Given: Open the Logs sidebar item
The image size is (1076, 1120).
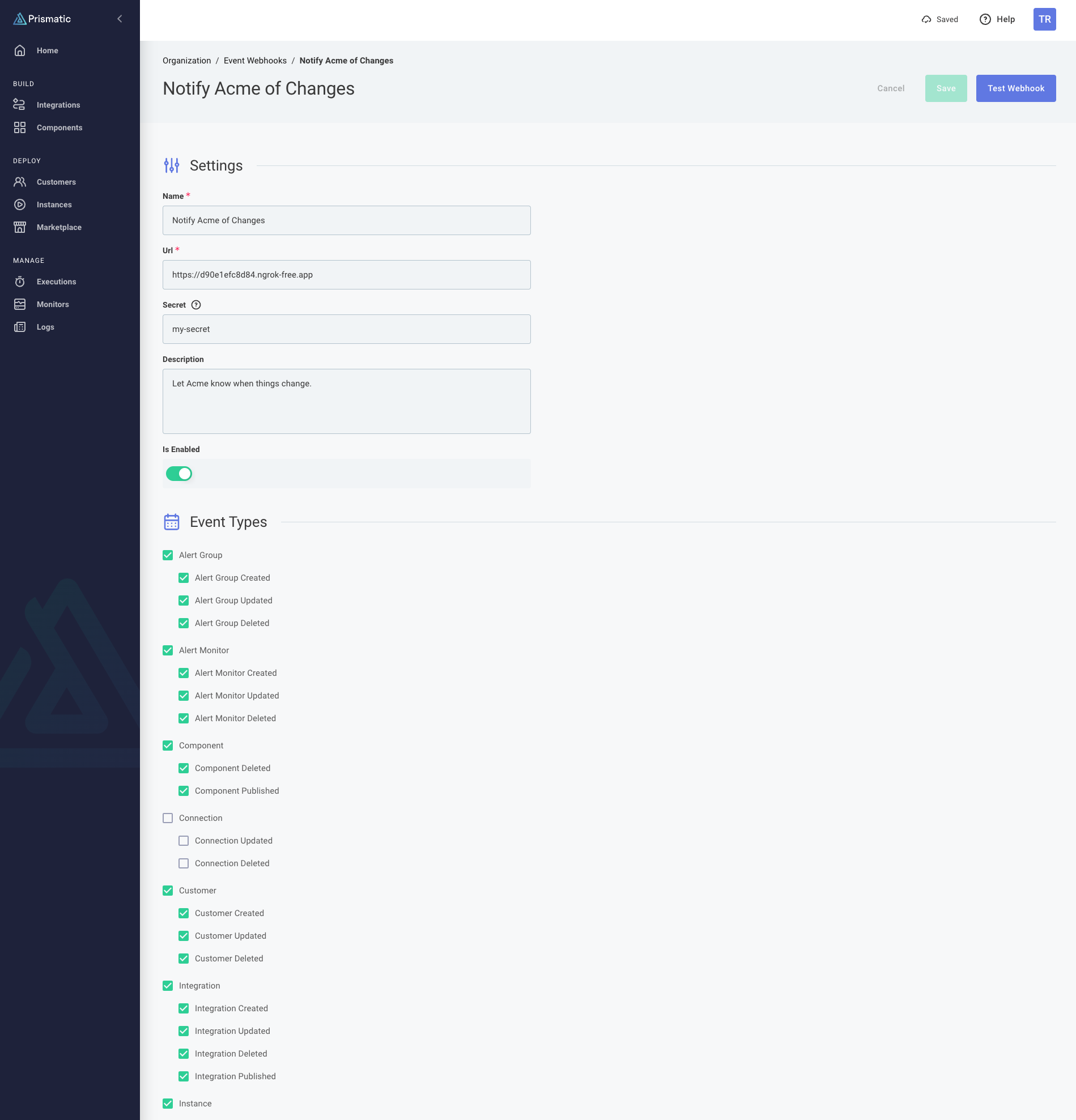Looking at the screenshot, I should tap(45, 327).
